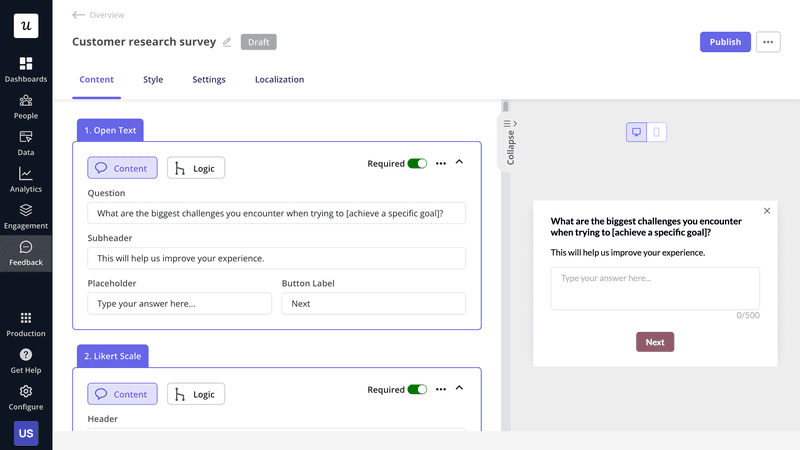Publish the survey
The width and height of the screenshot is (800, 450).
(x=725, y=42)
